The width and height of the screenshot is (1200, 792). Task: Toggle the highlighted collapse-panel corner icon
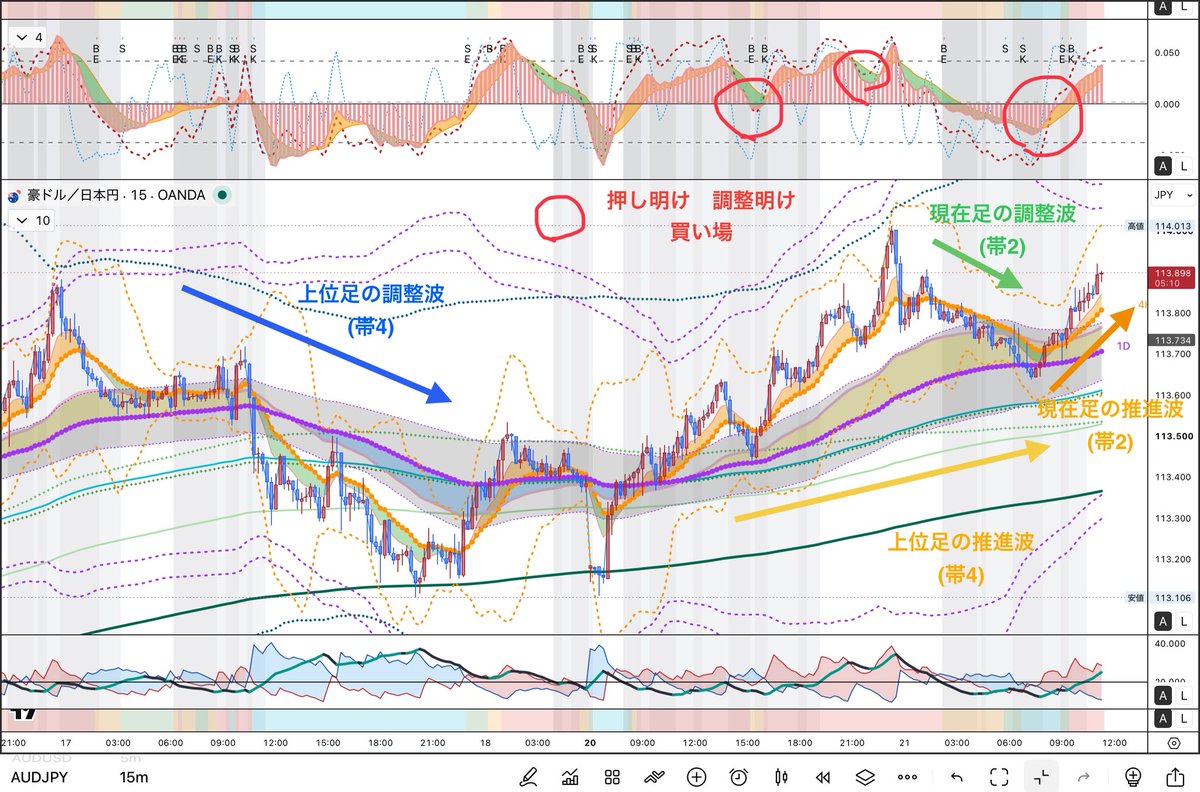coord(1041,776)
